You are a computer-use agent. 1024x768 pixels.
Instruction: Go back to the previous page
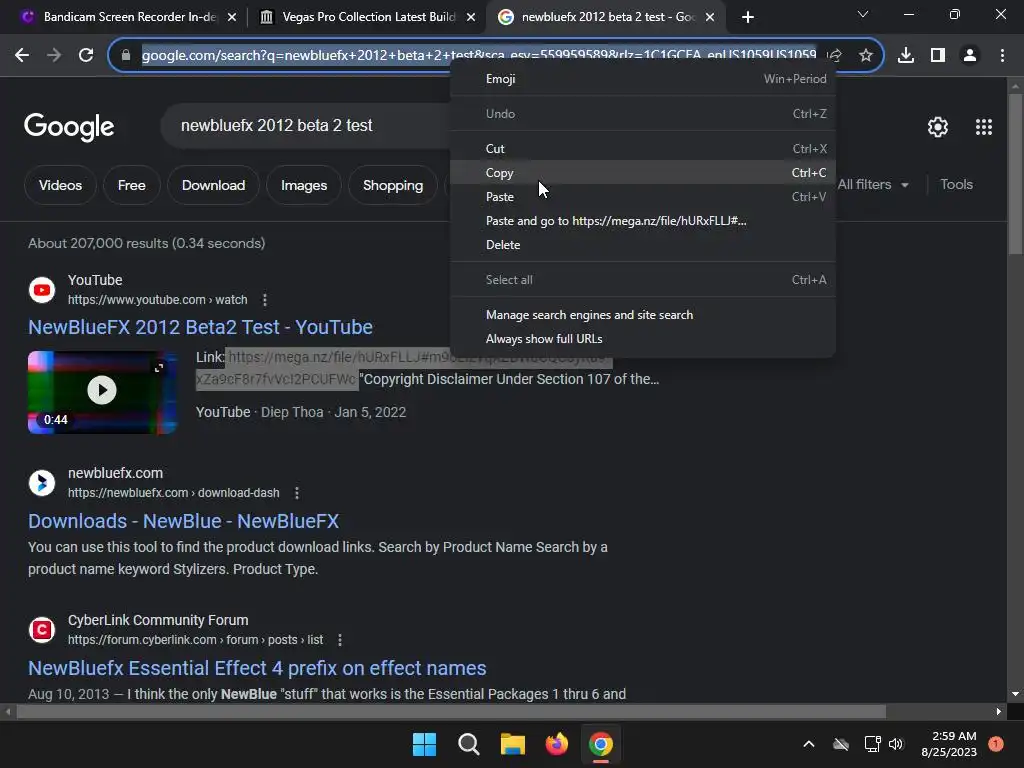click(22, 56)
